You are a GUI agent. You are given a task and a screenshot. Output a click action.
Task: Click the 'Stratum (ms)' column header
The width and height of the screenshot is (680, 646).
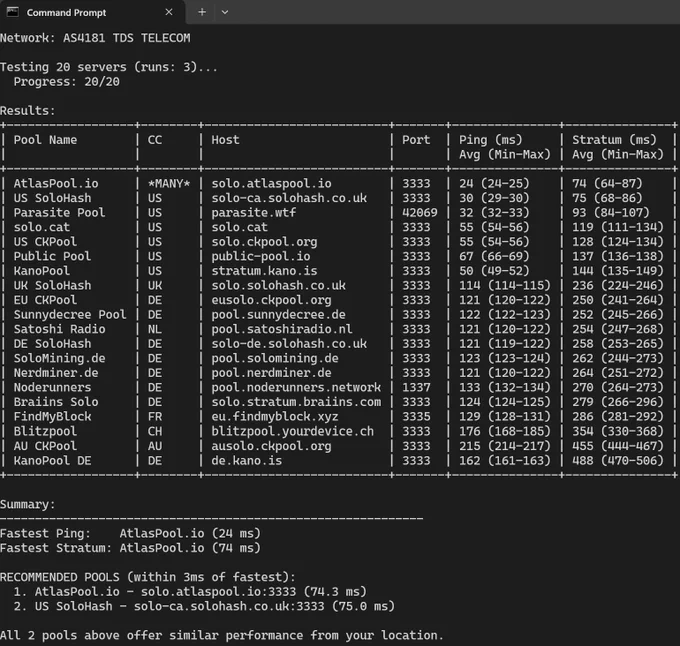pos(614,140)
